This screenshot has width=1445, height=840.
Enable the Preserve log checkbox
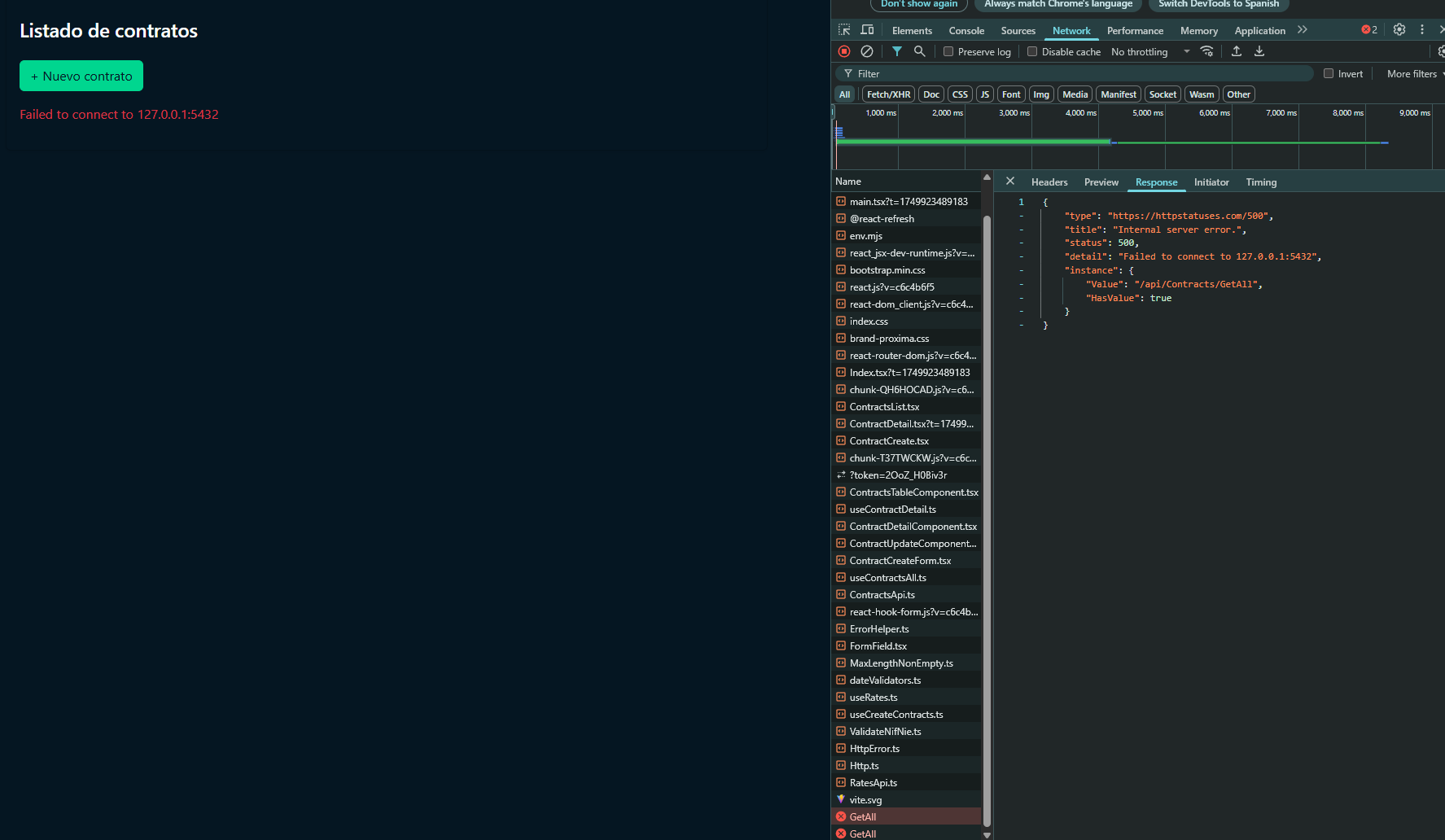pyautogui.click(x=948, y=51)
